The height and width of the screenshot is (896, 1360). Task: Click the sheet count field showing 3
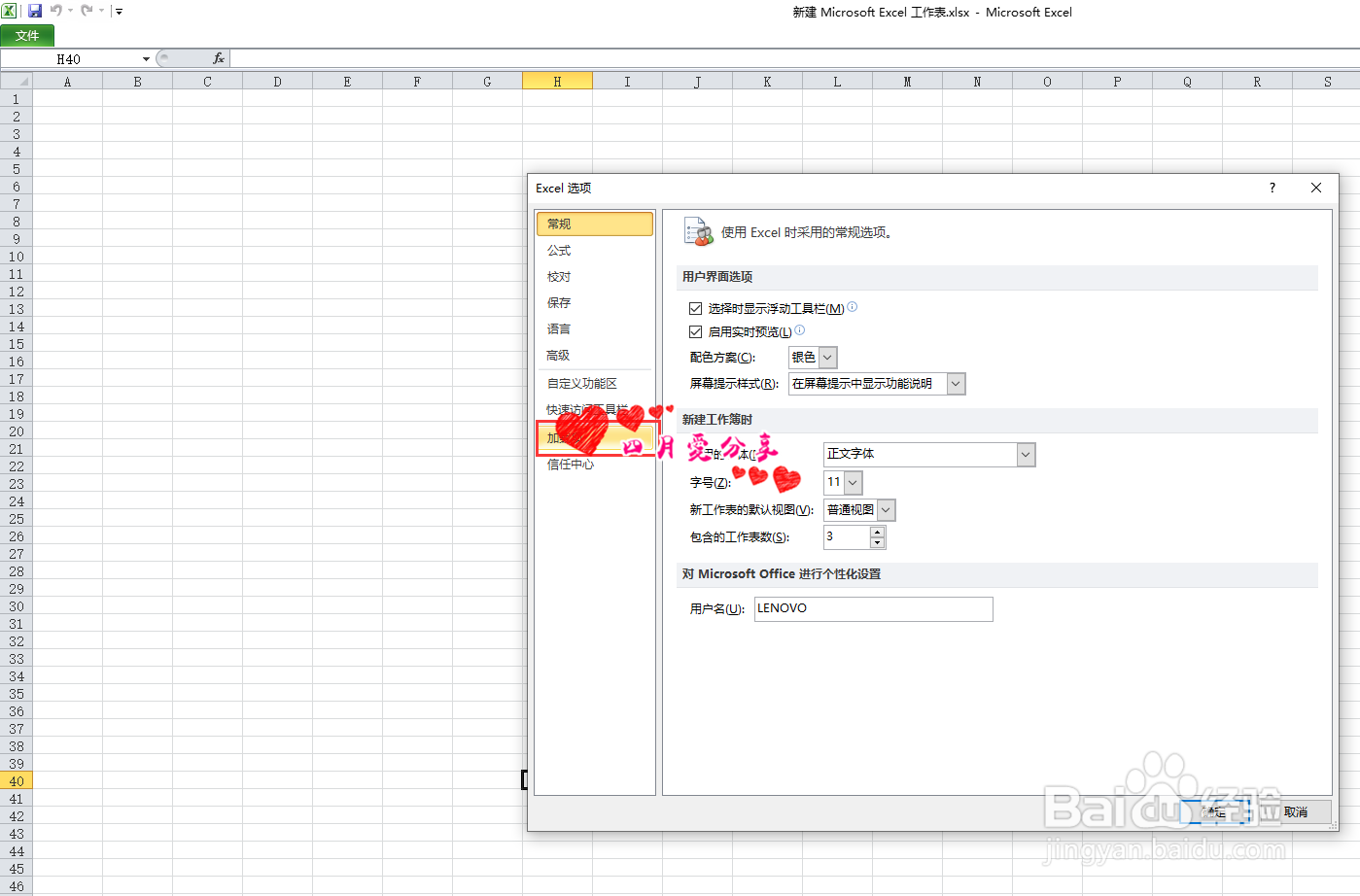(847, 536)
